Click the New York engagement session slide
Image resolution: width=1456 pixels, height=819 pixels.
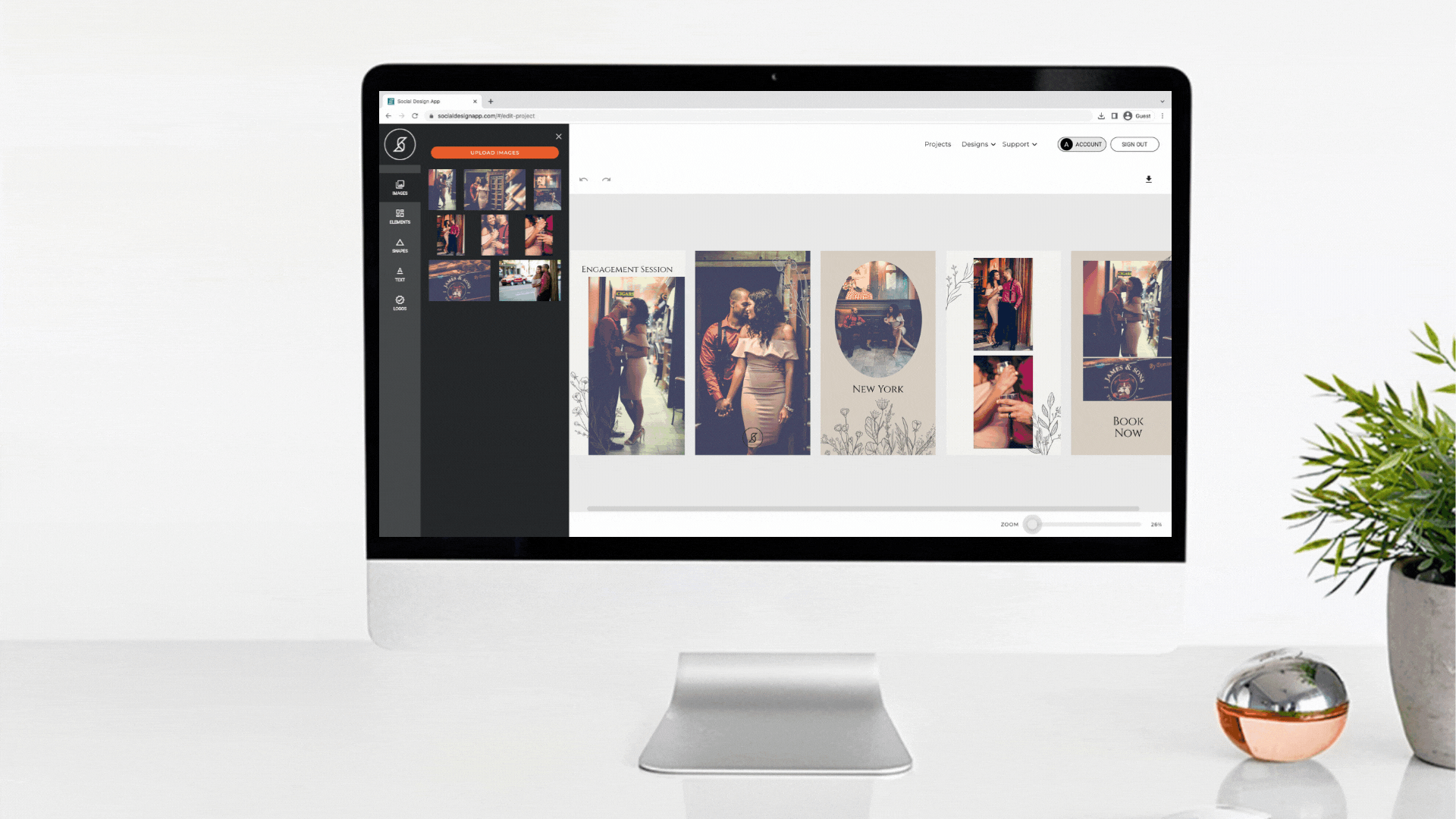(x=877, y=353)
